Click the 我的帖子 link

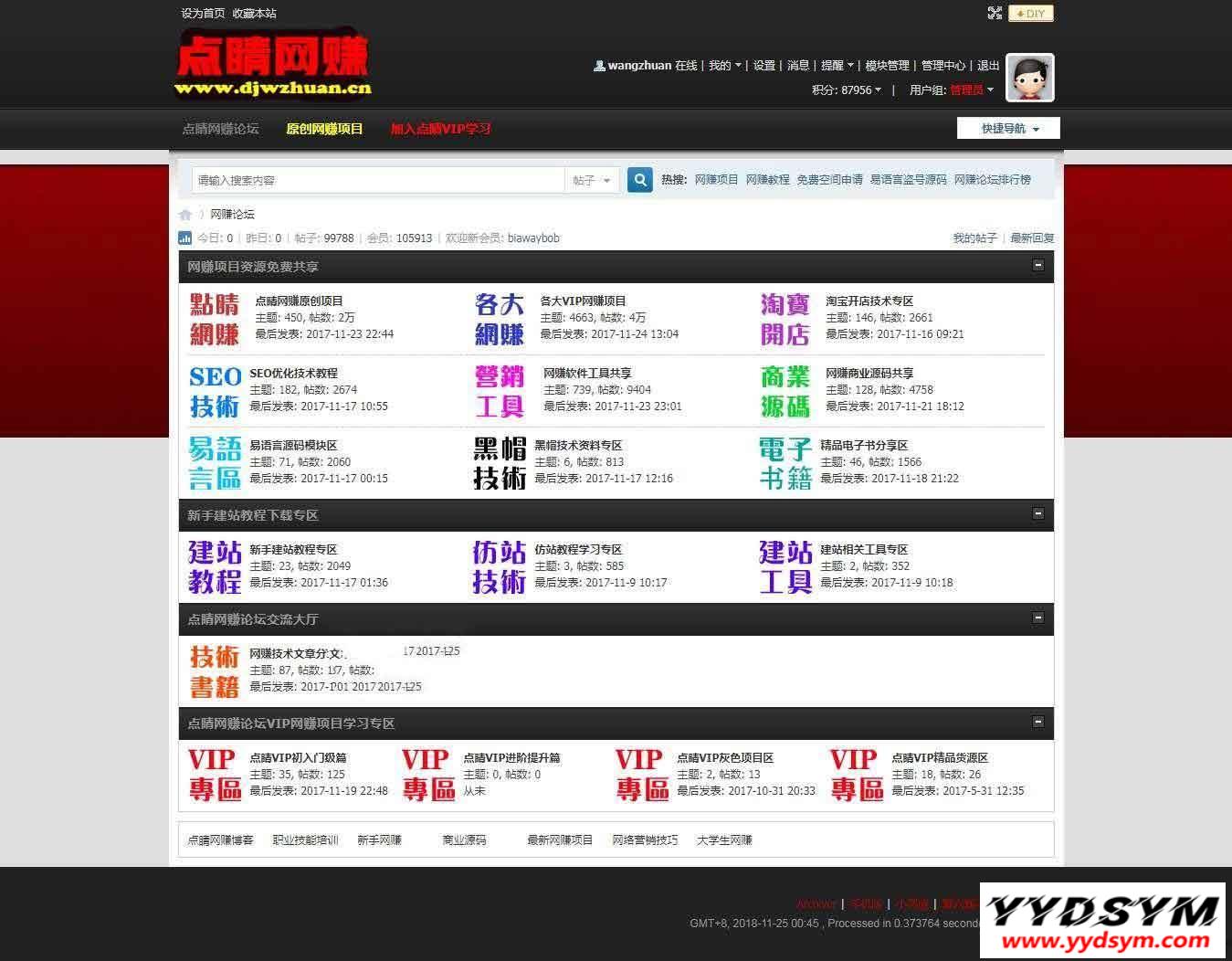975,238
